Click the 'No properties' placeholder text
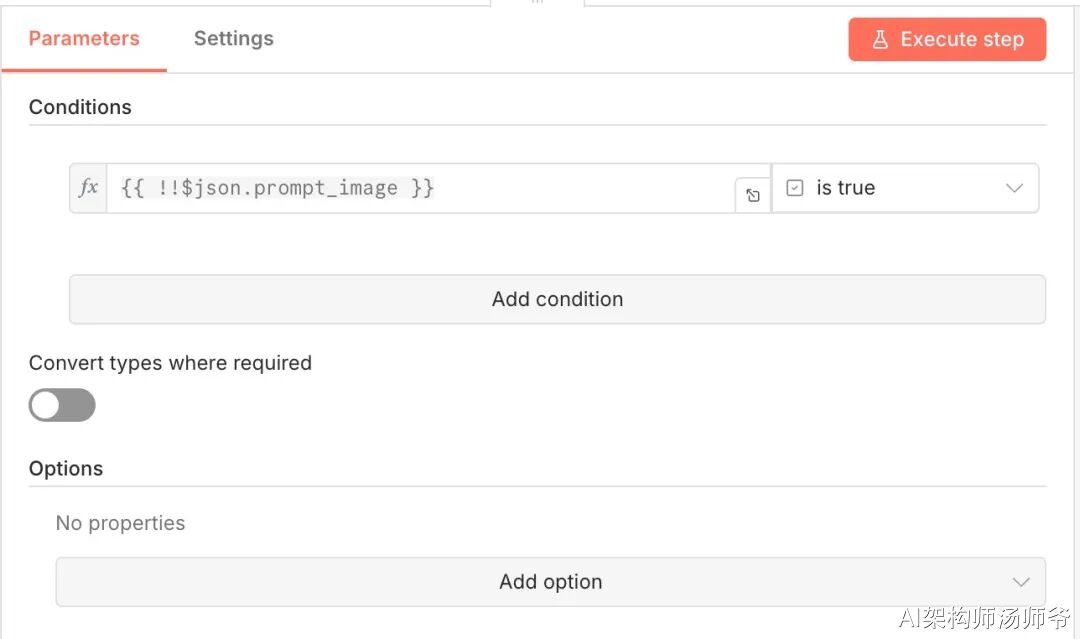Screen dimensions: 1080x639 click(x=120, y=523)
